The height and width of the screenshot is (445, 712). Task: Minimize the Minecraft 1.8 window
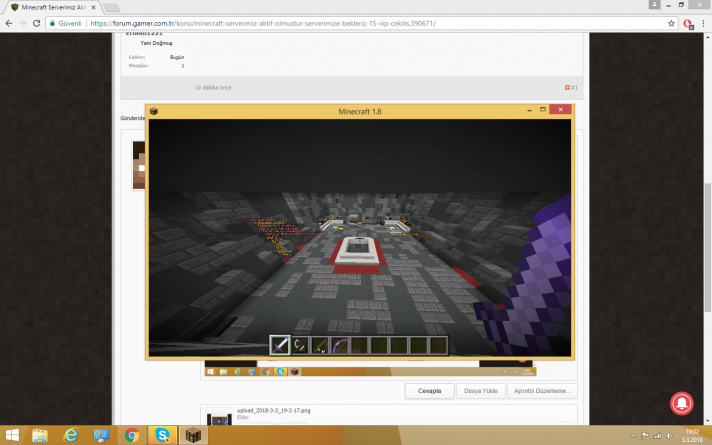coord(529,110)
